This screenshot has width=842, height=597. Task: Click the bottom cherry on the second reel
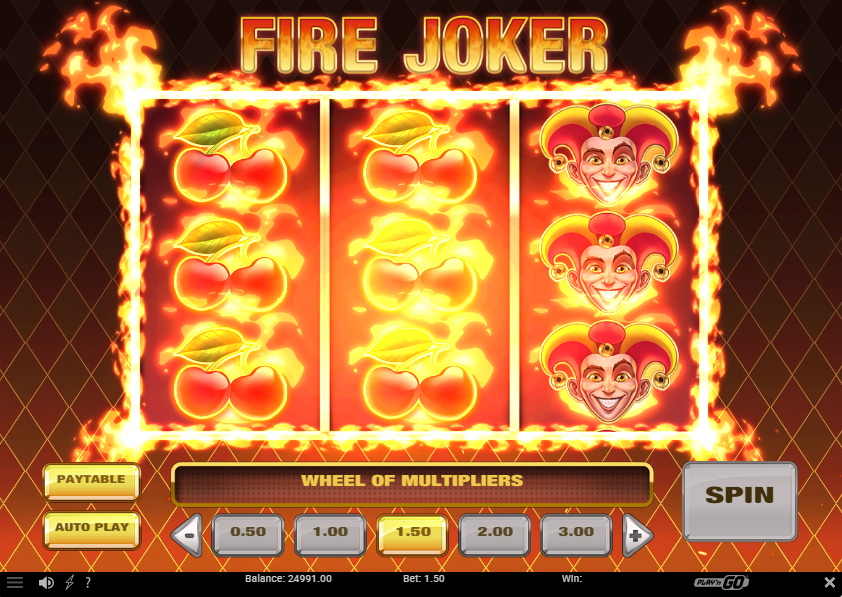click(419, 374)
